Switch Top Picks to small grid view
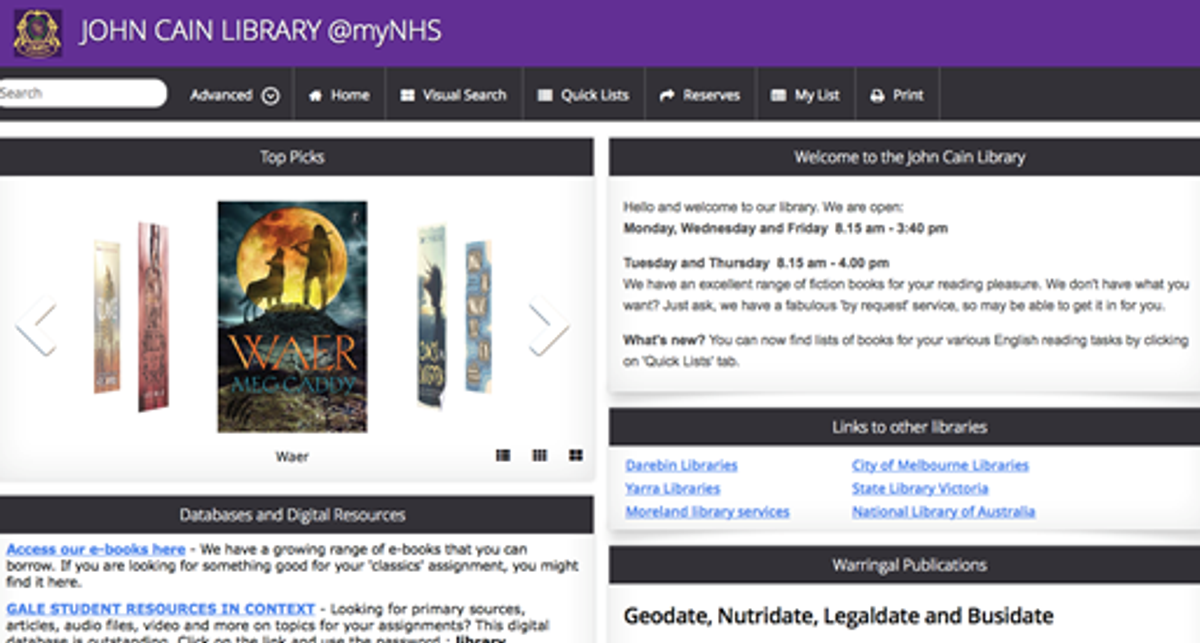Viewport: 1200px width, 643px height. coord(540,455)
